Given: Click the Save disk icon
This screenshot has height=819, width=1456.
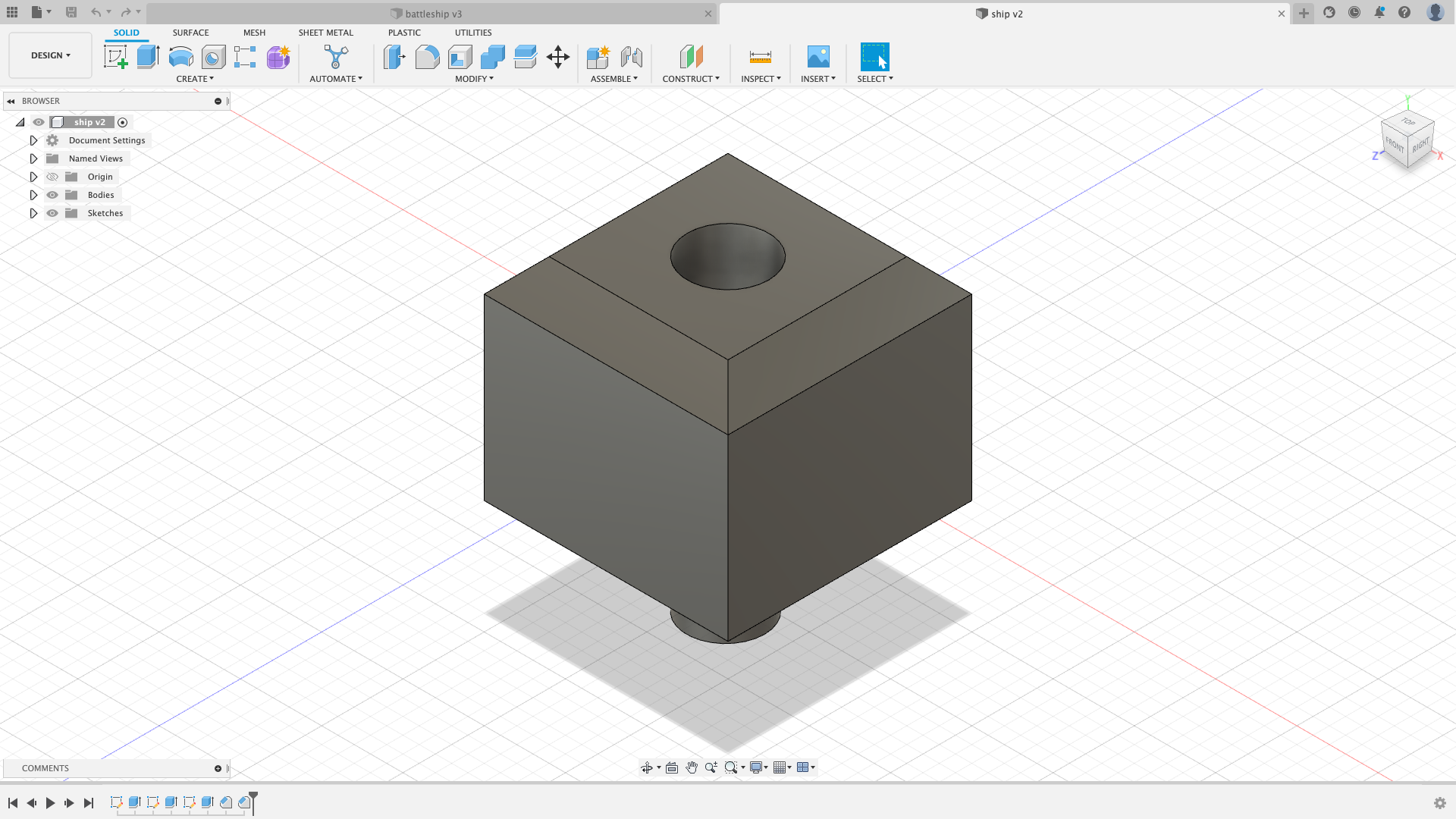Looking at the screenshot, I should point(71,12).
